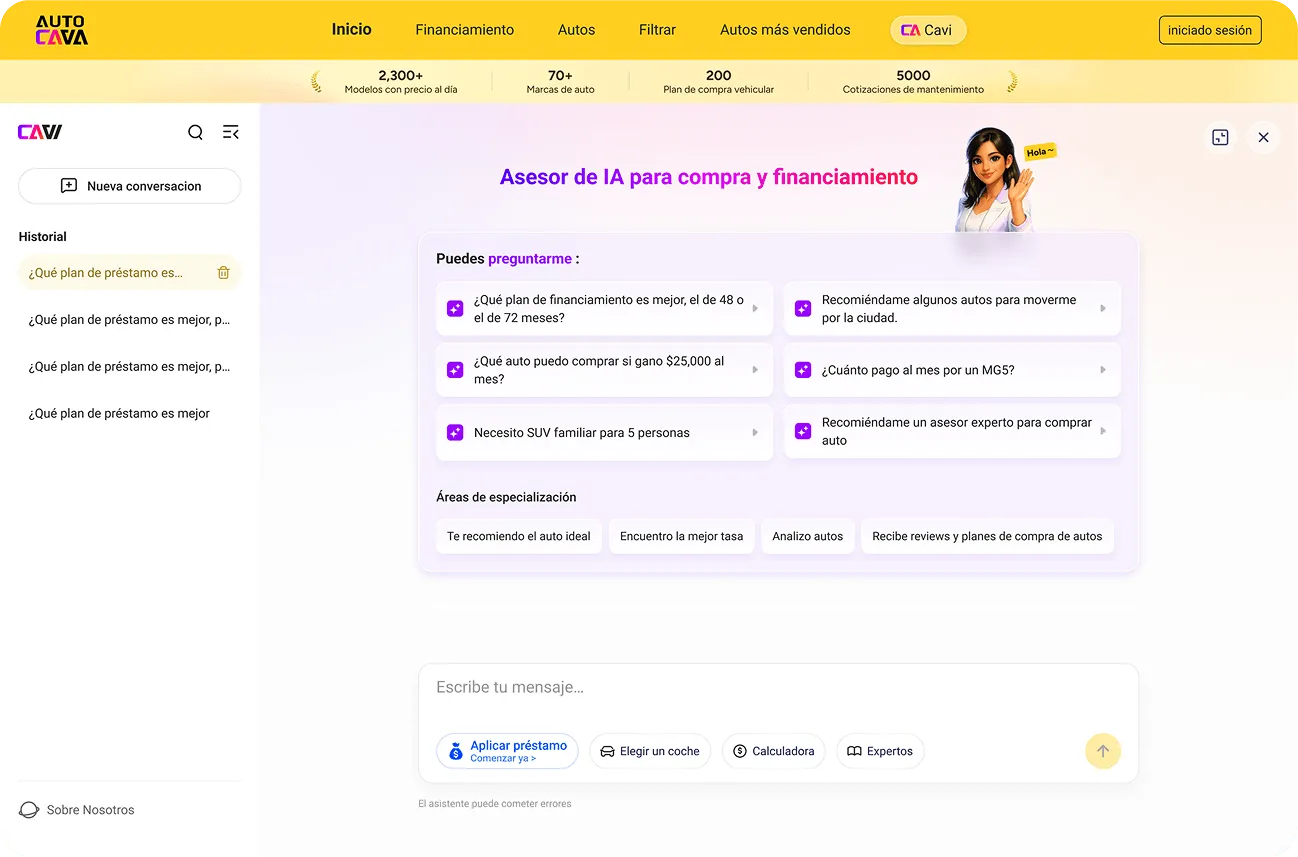Open the Filtrar menu item
This screenshot has height=857, width=1298.
pyautogui.click(x=658, y=30)
